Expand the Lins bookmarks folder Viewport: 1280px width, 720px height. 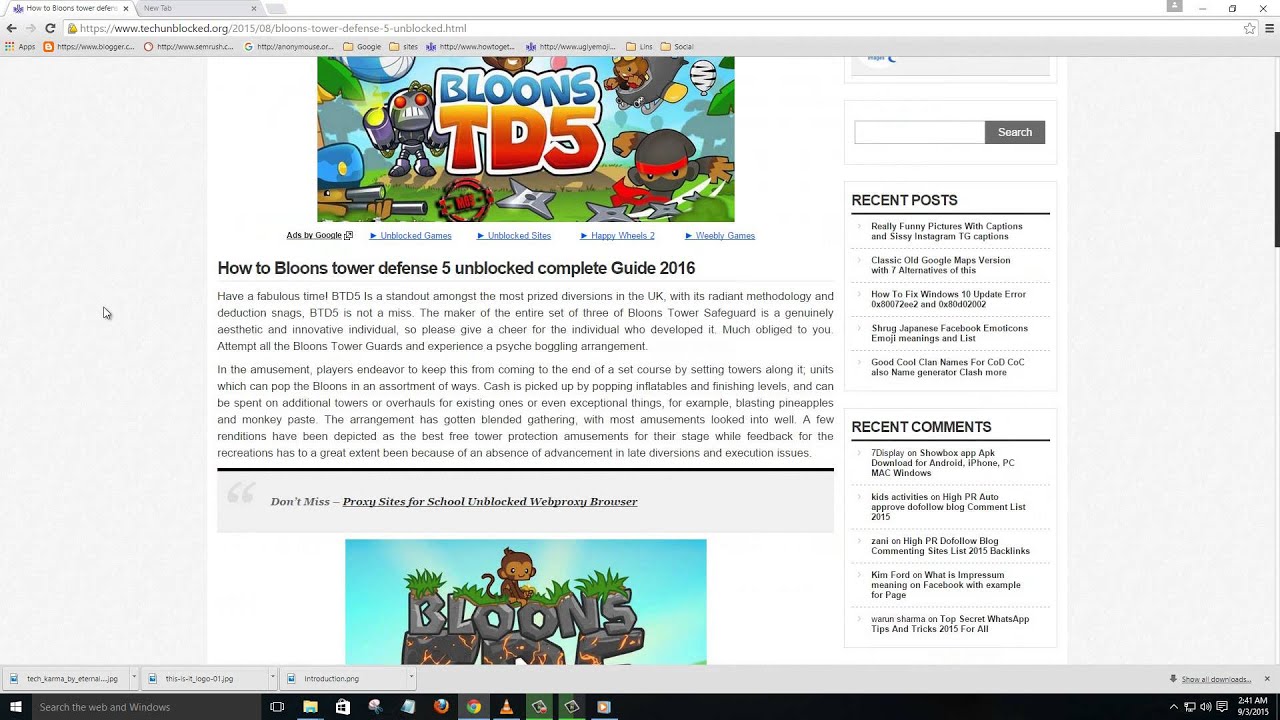tap(639, 46)
